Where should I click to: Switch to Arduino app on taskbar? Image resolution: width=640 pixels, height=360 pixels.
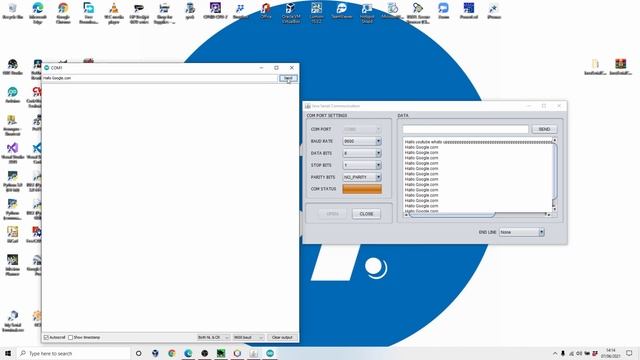point(270,353)
